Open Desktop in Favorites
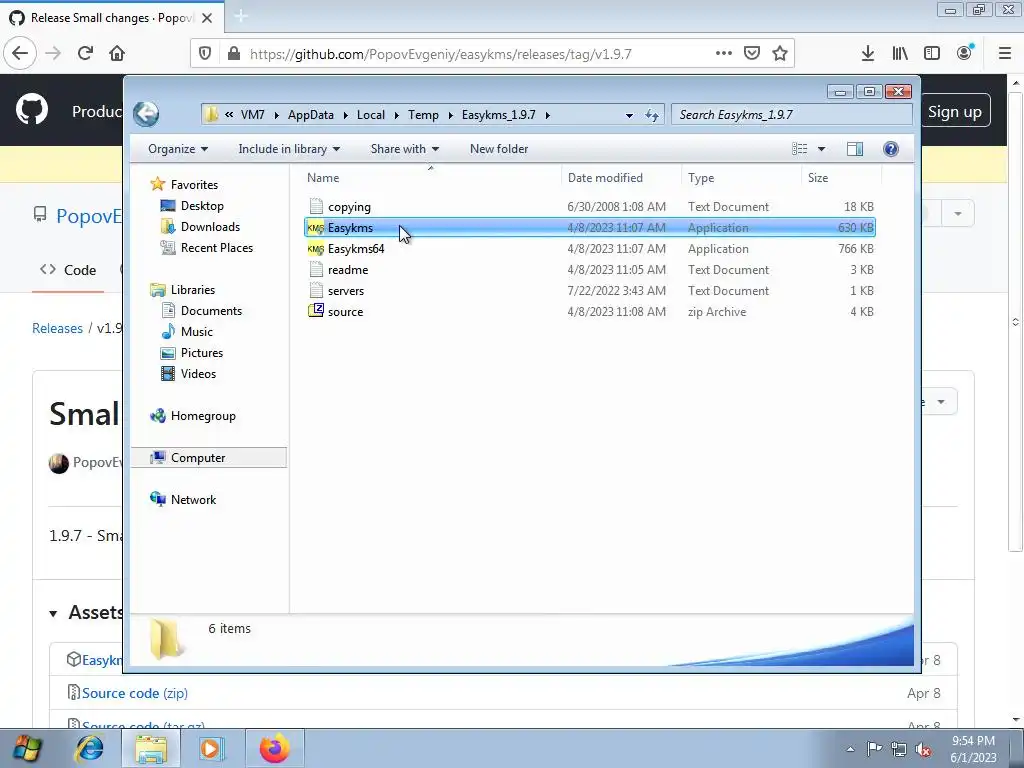This screenshot has height=768, width=1024. [202, 206]
